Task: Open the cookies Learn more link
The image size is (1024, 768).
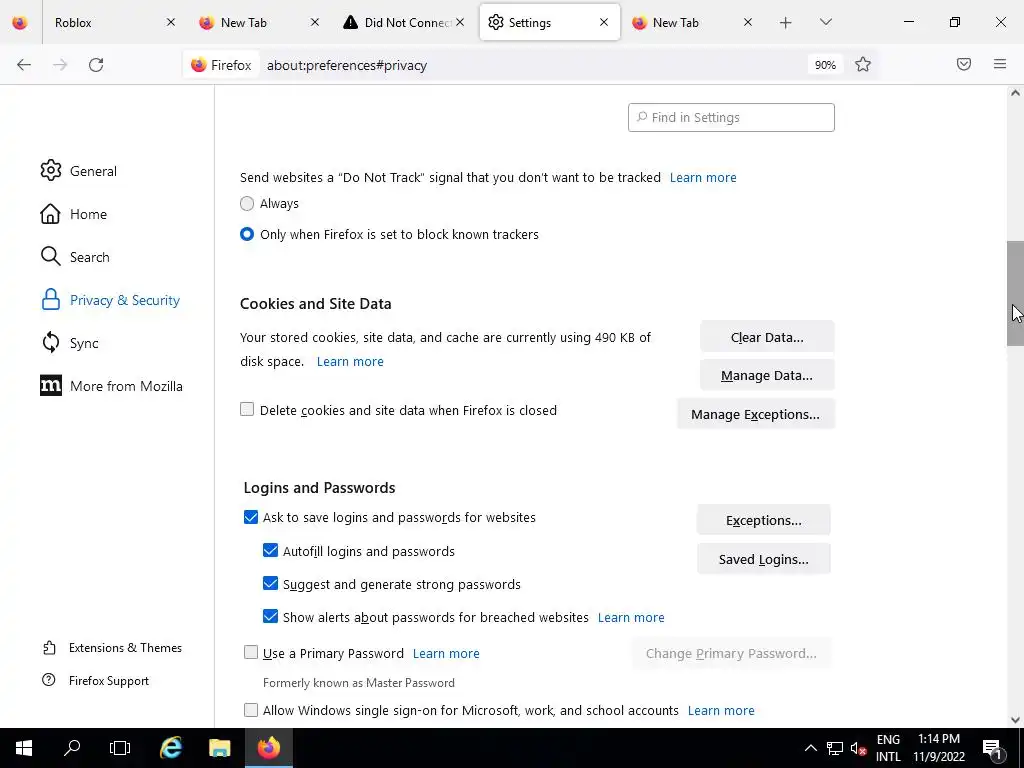Action: 350,362
